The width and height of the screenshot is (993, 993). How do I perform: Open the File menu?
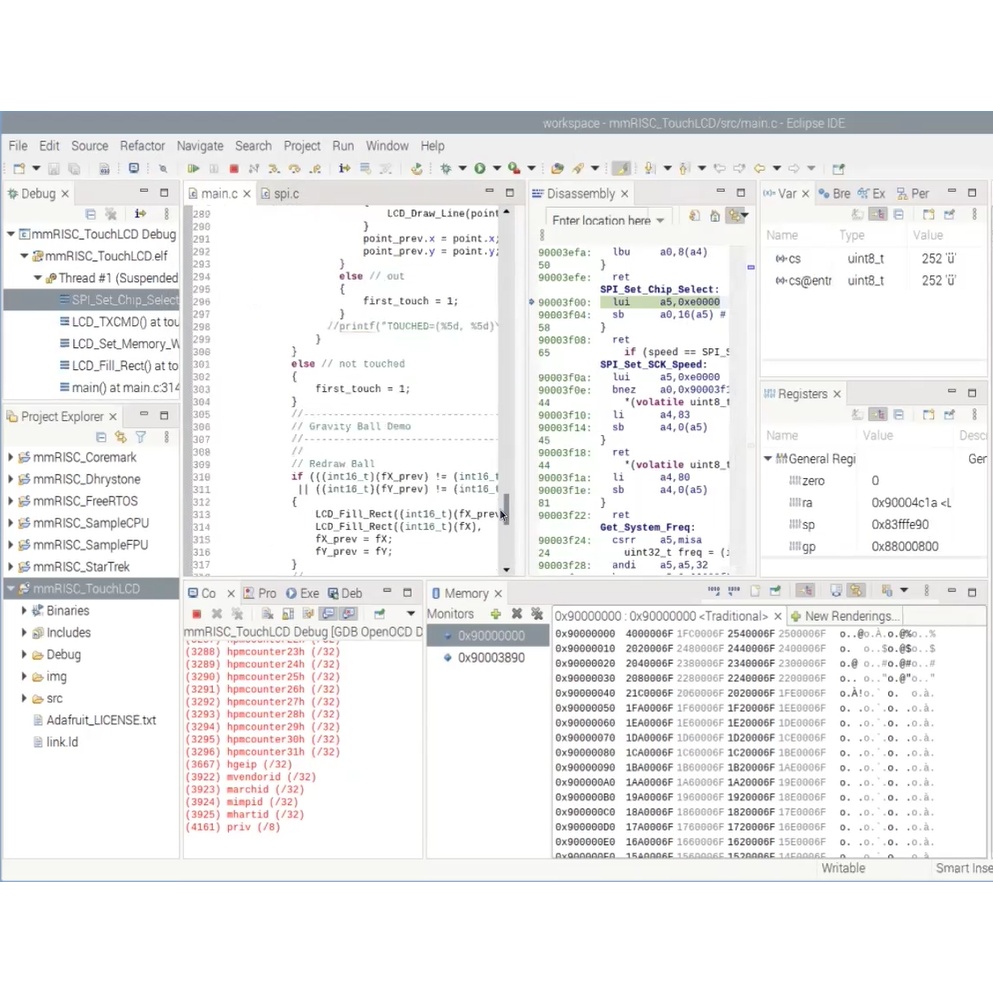[x=18, y=146]
